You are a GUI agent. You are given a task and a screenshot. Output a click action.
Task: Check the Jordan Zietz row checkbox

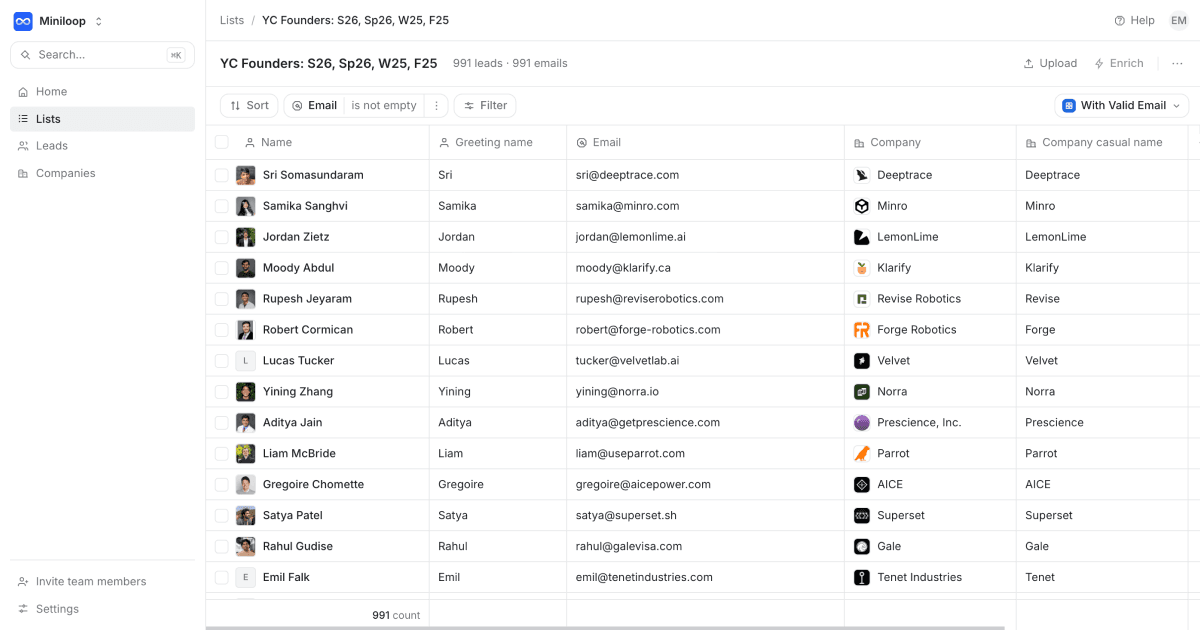[x=222, y=237]
